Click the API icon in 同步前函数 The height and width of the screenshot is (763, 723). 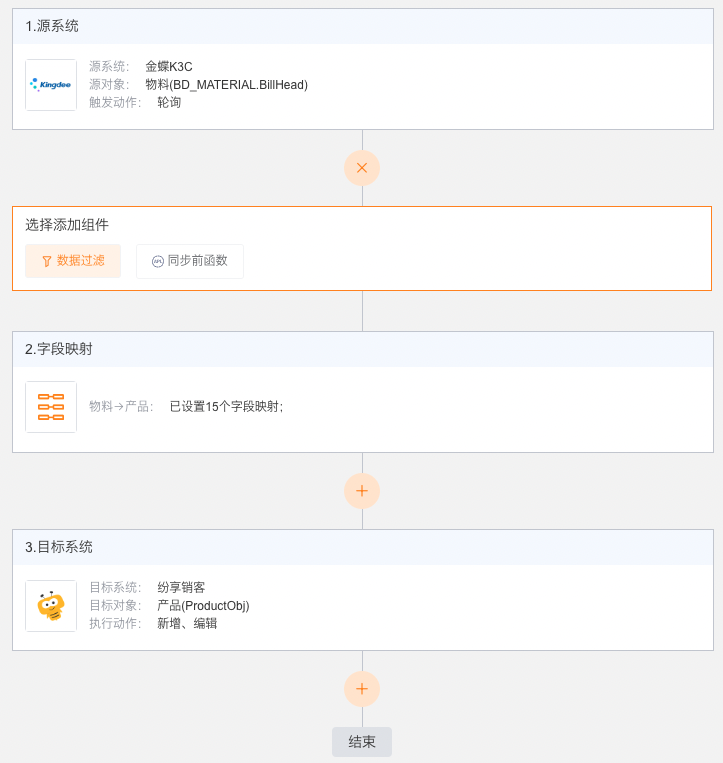[158, 261]
